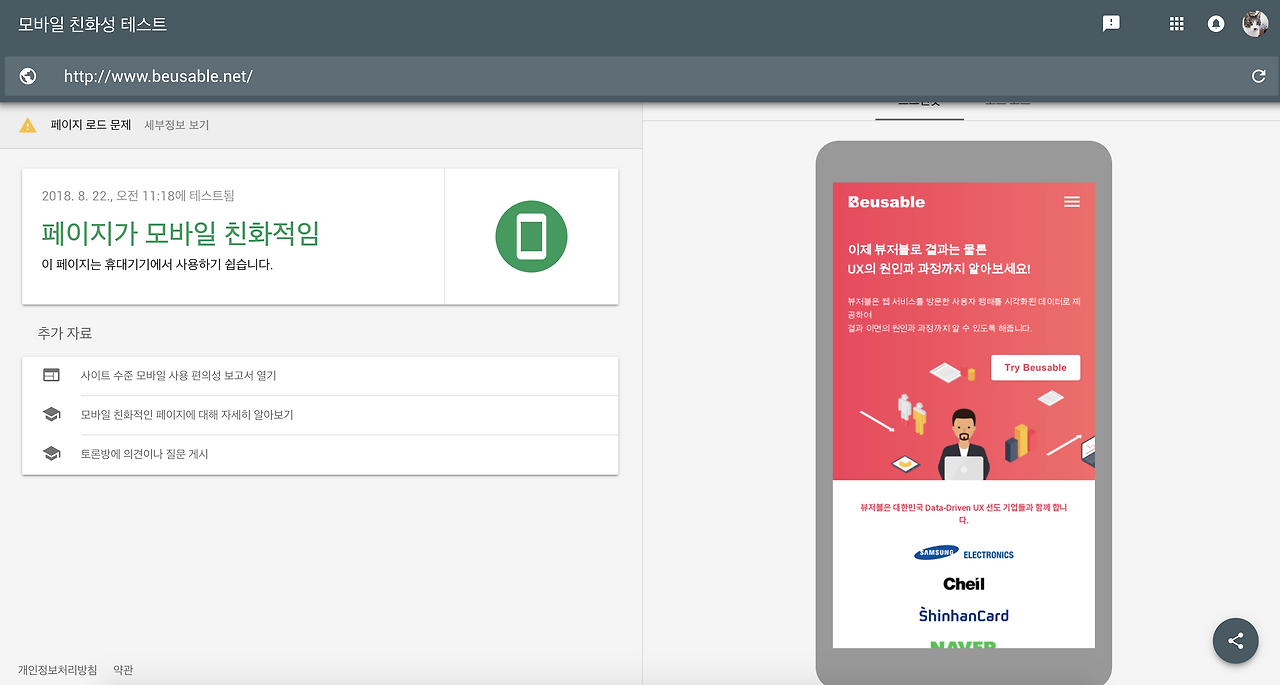Click the man with laptop illustration in preview

tap(964, 445)
